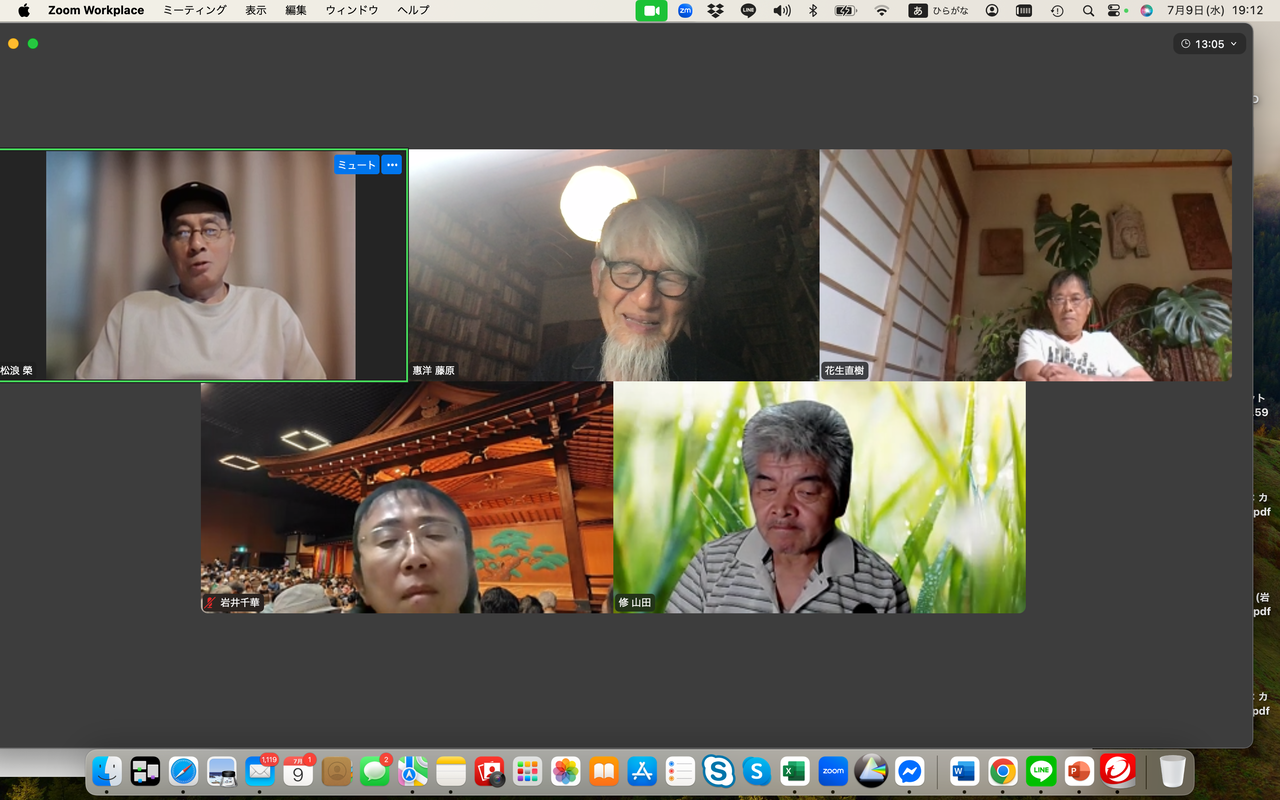Image resolution: width=1280 pixels, height=800 pixels.
Task: Expand the 13:05 meeting timer dropdown
Action: pyautogui.click(x=1210, y=44)
